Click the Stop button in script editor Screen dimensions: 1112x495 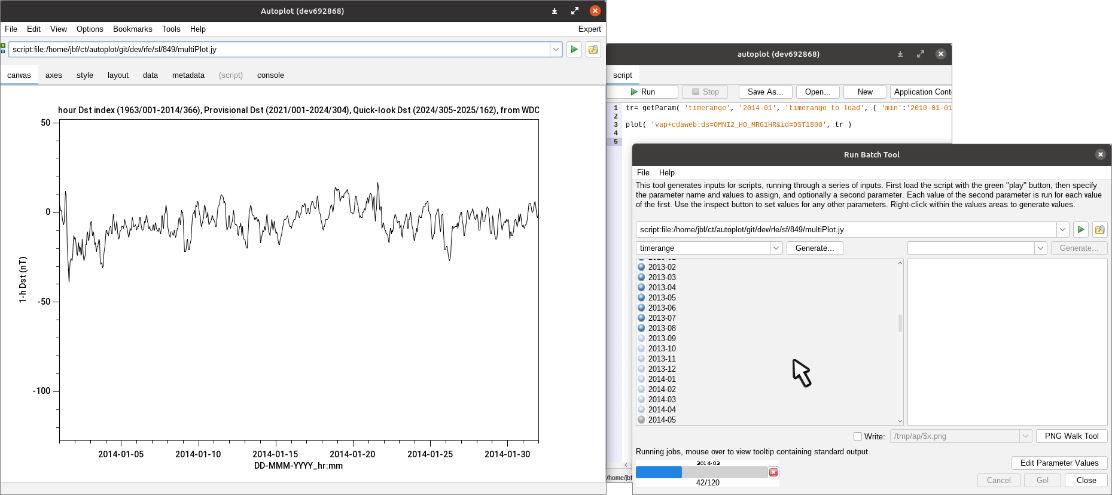click(x=706, y=91)
